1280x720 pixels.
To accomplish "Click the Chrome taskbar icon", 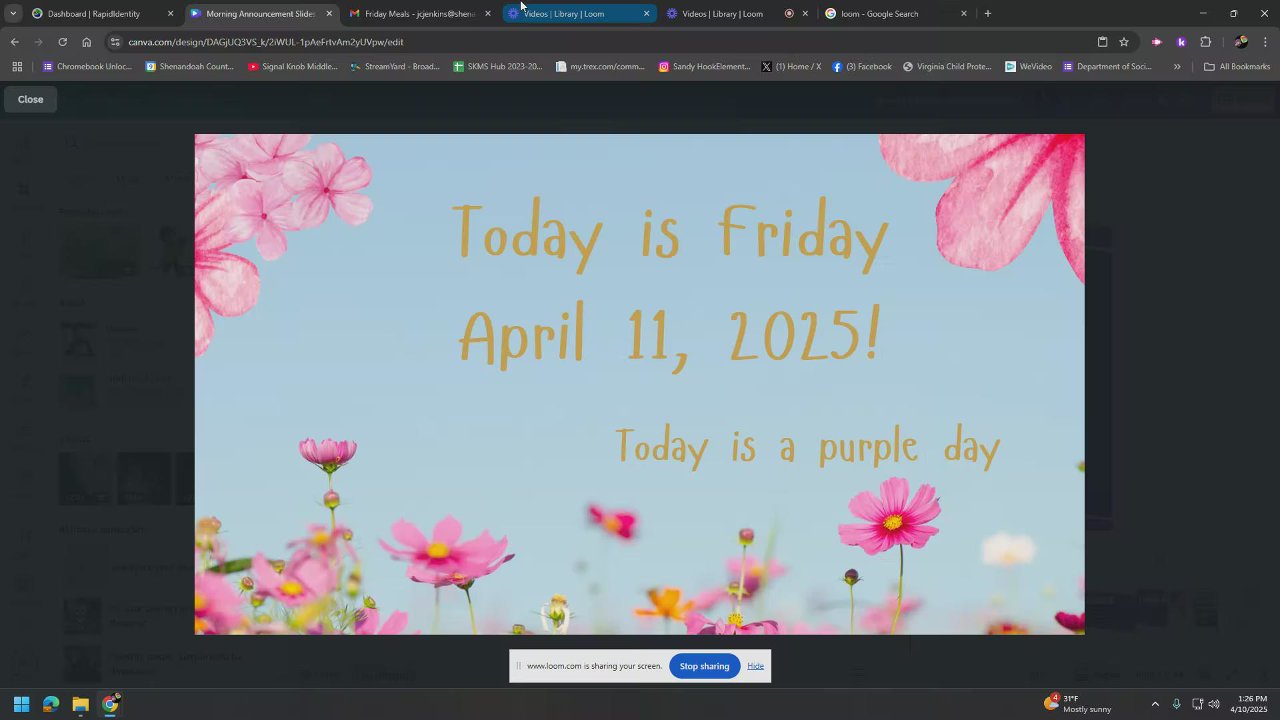I will point(110,704).
